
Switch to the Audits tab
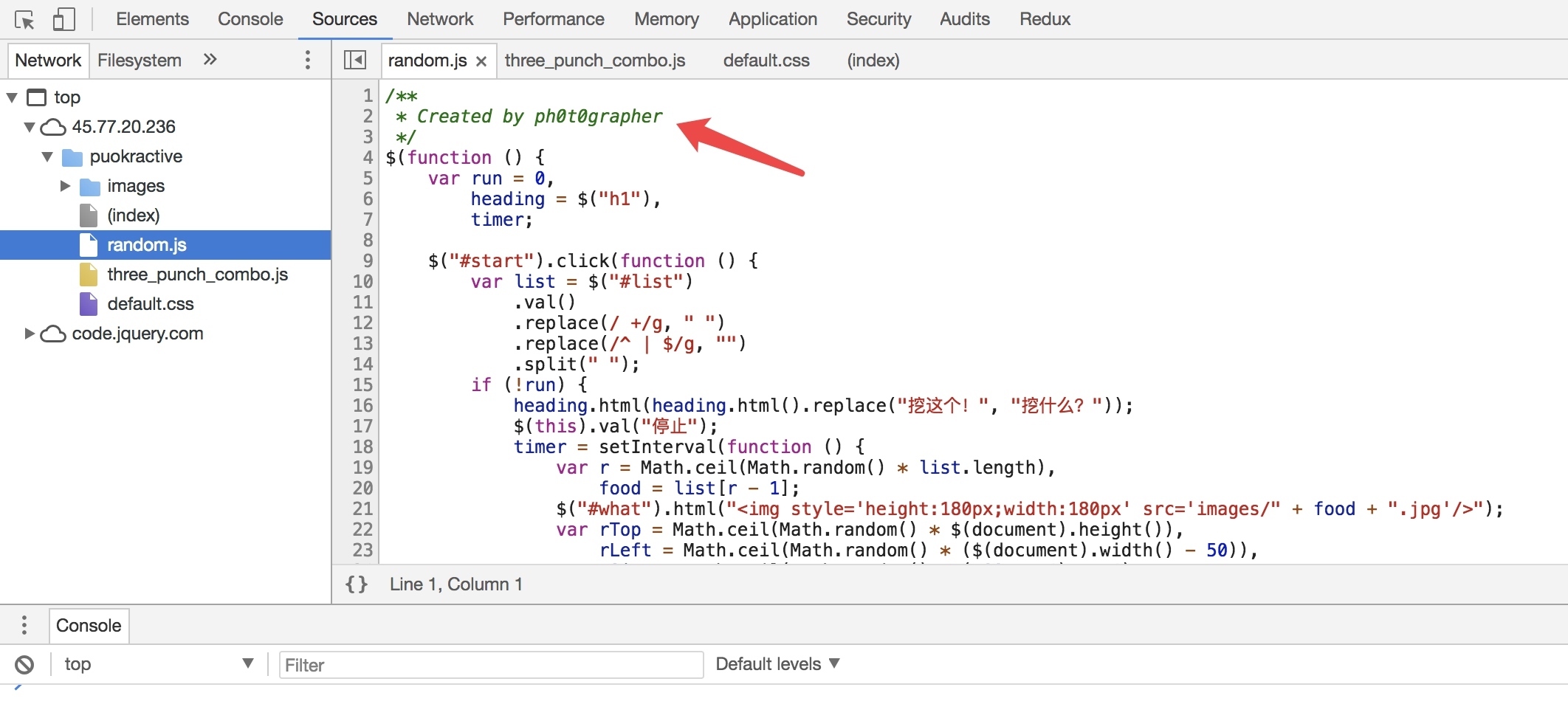coord(965,19)
